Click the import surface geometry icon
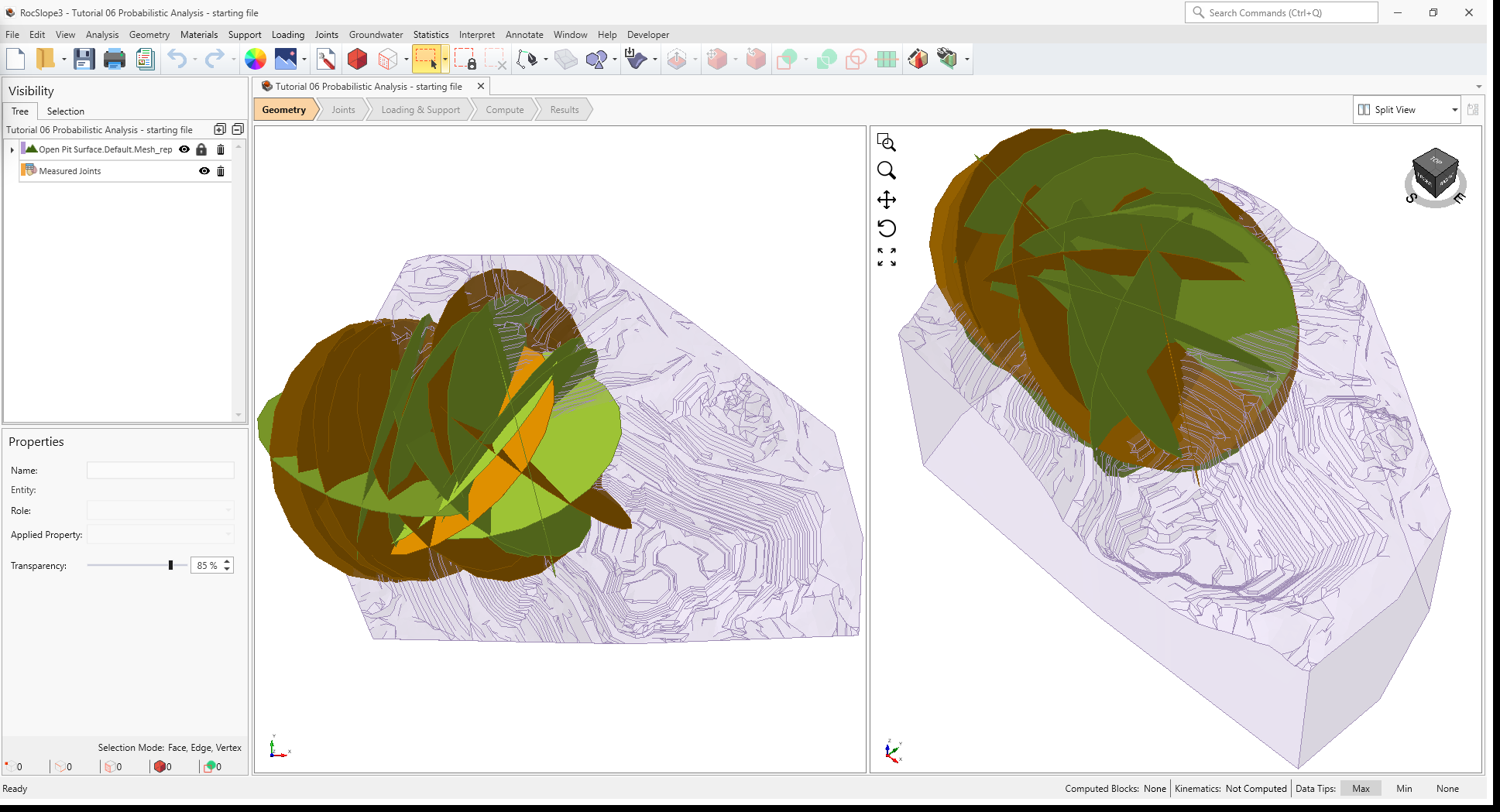The image size is (1500, 812). 636,59
